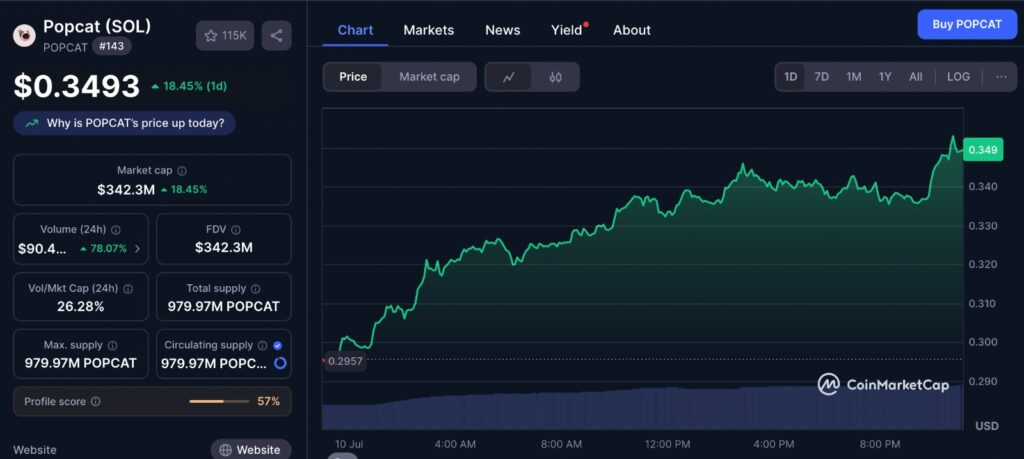1024x459 pixels.
Task: Click the $342.3M FDV value
Action: click(x=223, y=247)
